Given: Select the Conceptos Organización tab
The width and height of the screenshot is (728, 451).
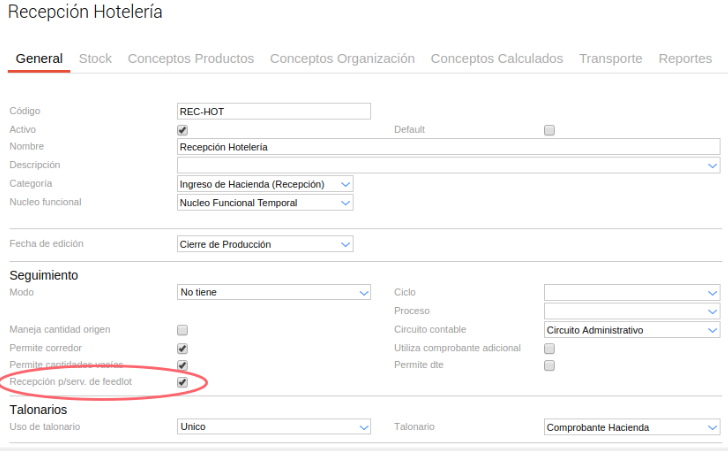Looking at the screenshot, I should click(342, 59).
